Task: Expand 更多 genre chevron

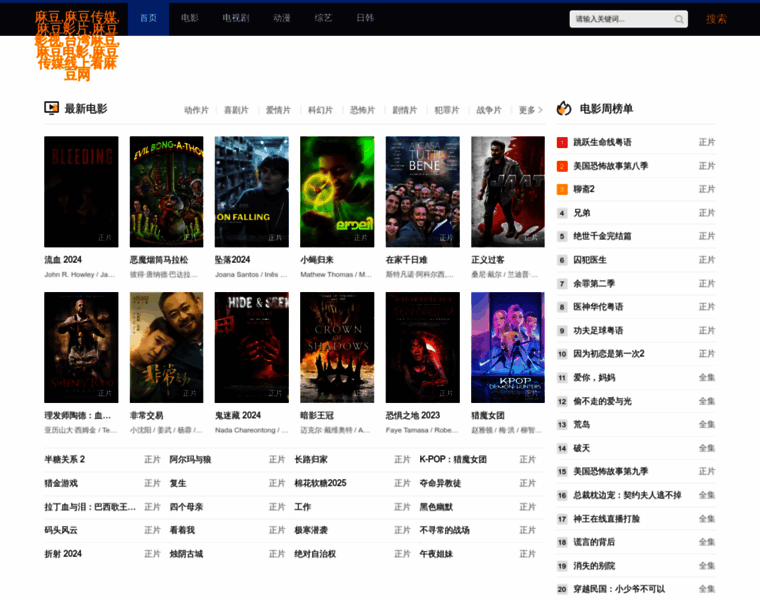Action: [540, 110]
